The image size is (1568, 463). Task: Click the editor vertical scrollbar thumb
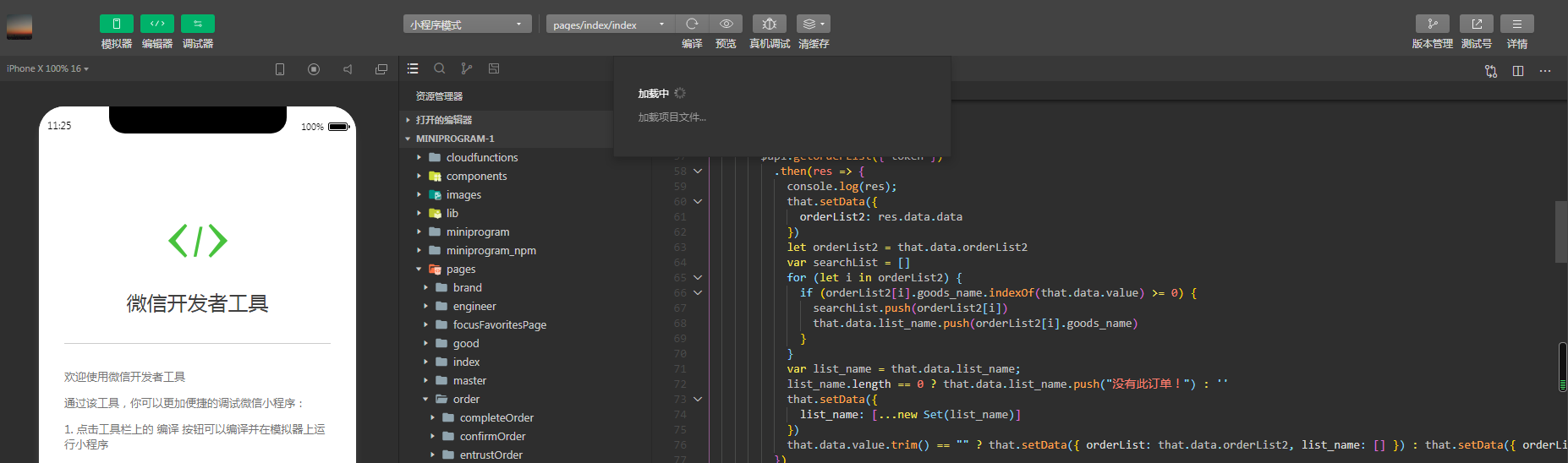tap(1561, 232)
